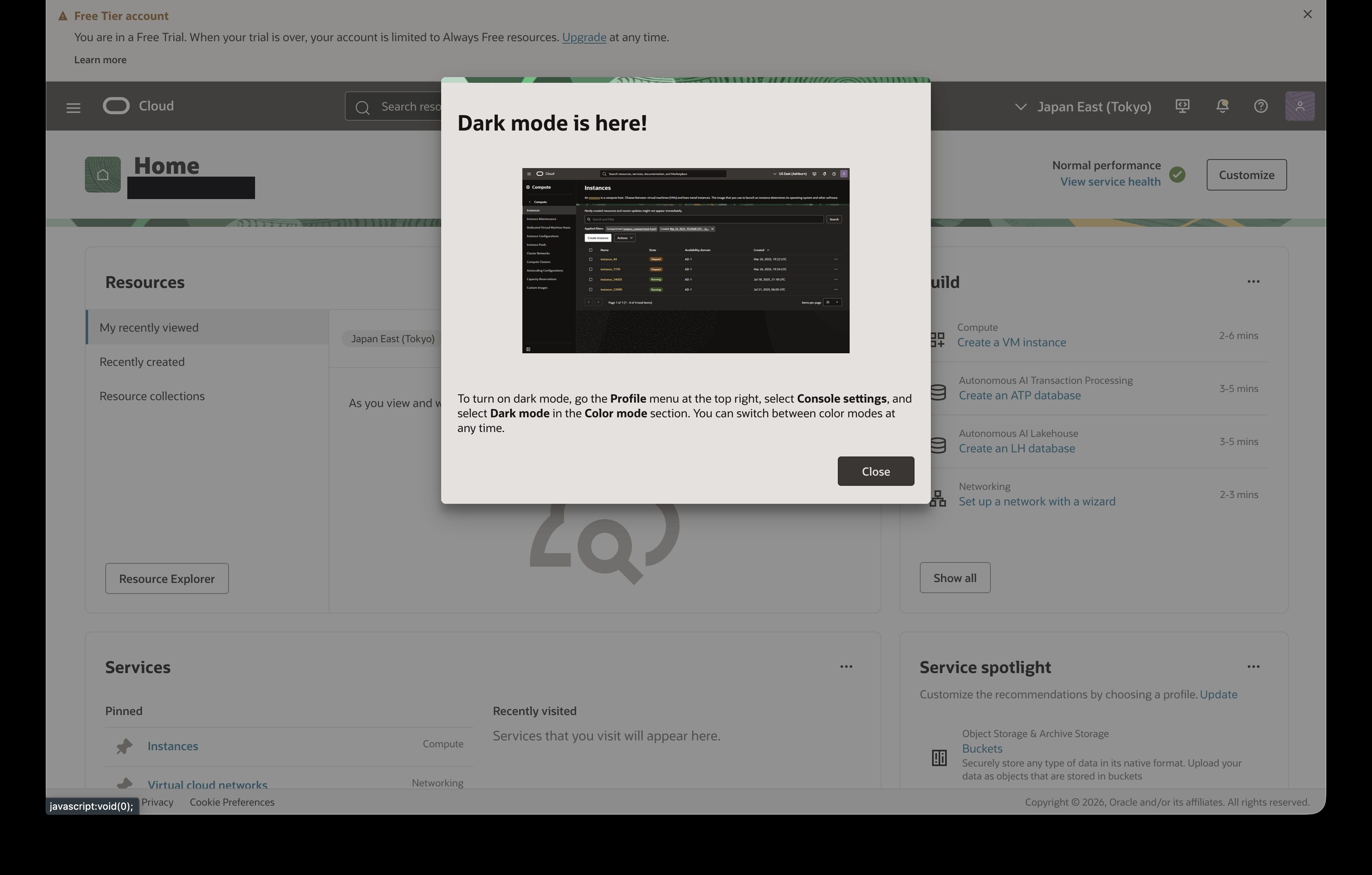Image resolution: width=1372 pixels, height=875 pixels.
Task: Click Create an ATP database link
Action: (1019, 395)
